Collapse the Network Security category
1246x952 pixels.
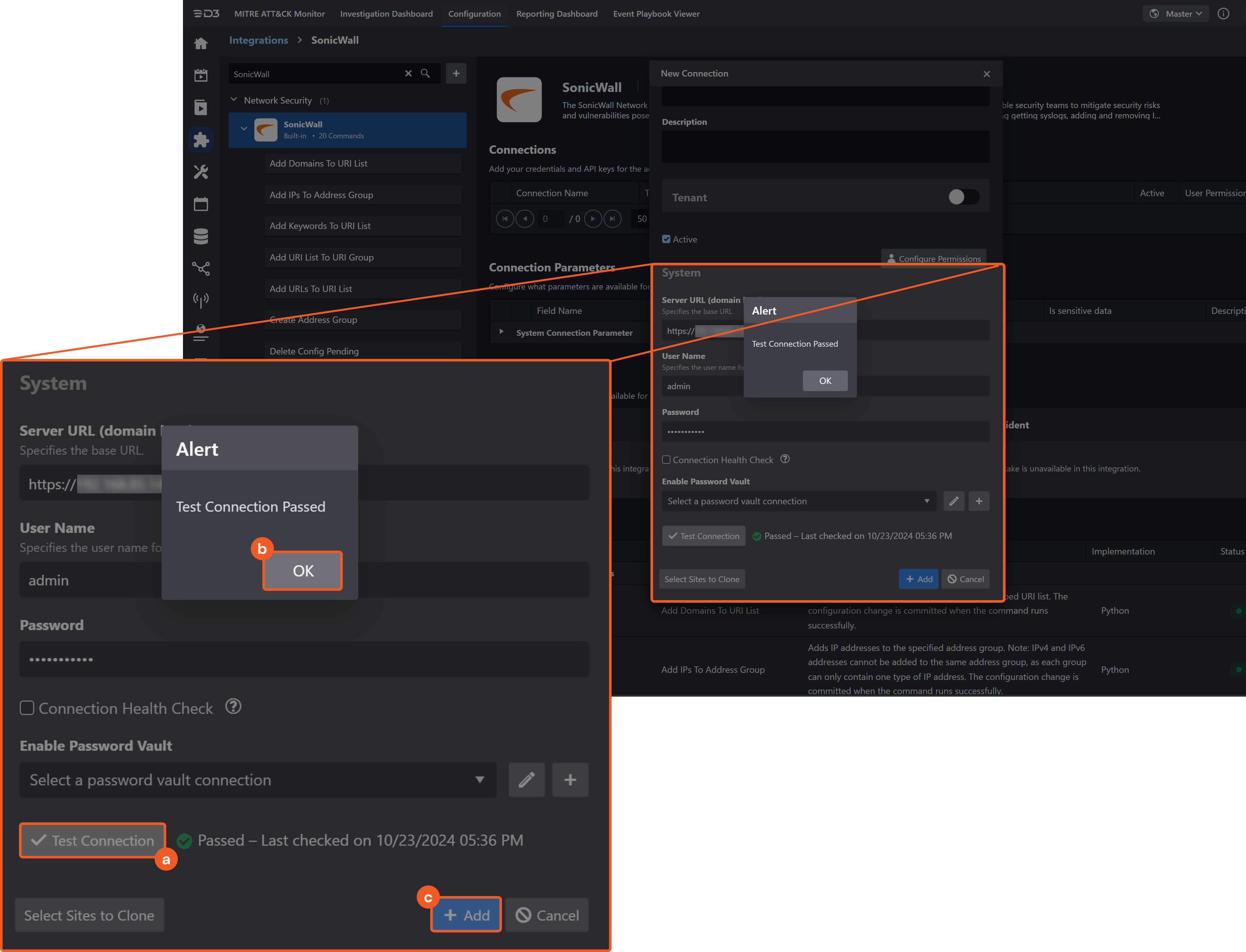[x=234, y=100]
